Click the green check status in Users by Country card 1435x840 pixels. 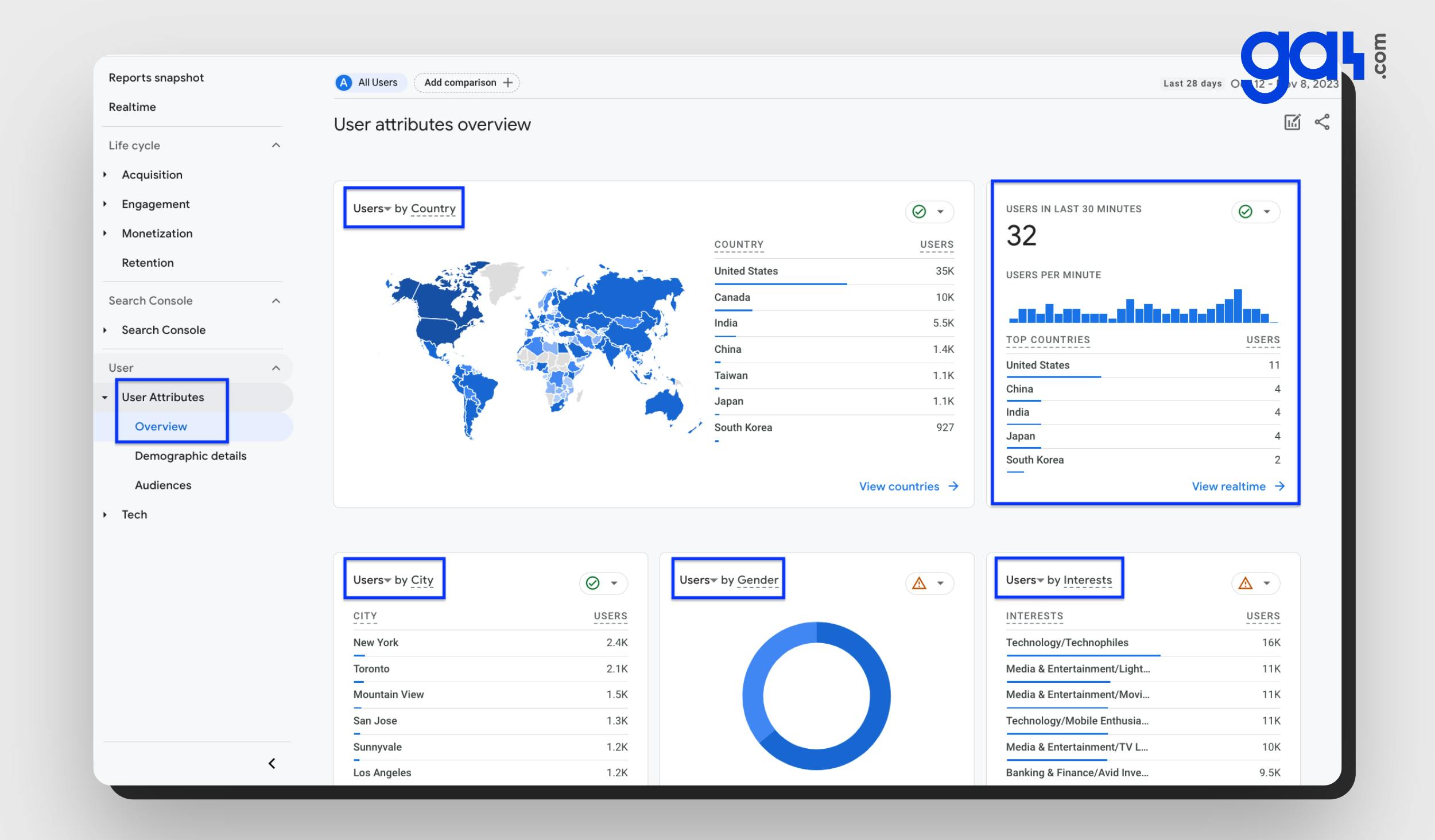coord(919,212)
